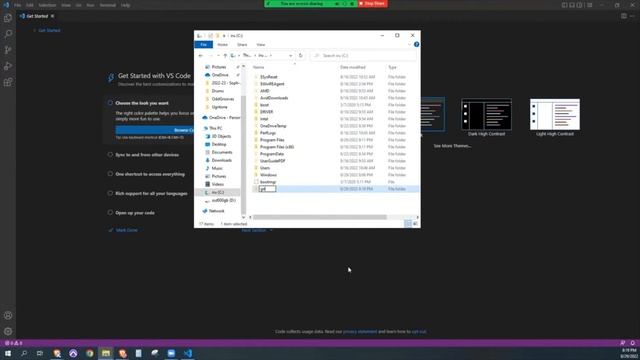This screenshot has height=360, width=640.
Task: Click the Search box in File Explorer
Action: [364, 56]
